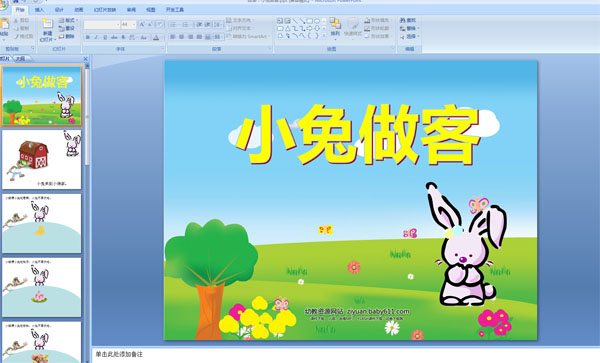Toggle Center text alignment
Screen dimensions: 600x363
tap(181, 37)
